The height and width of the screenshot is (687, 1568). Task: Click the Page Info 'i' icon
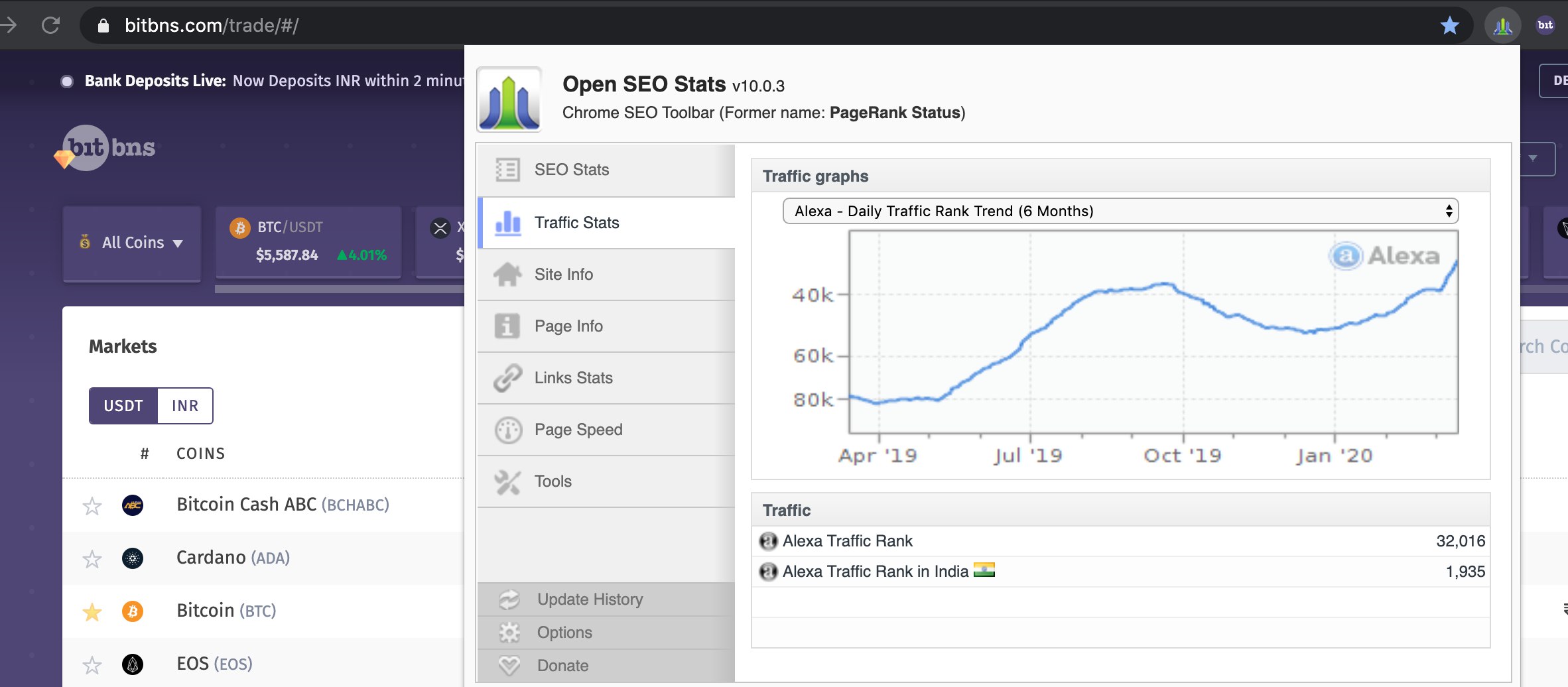507,326
